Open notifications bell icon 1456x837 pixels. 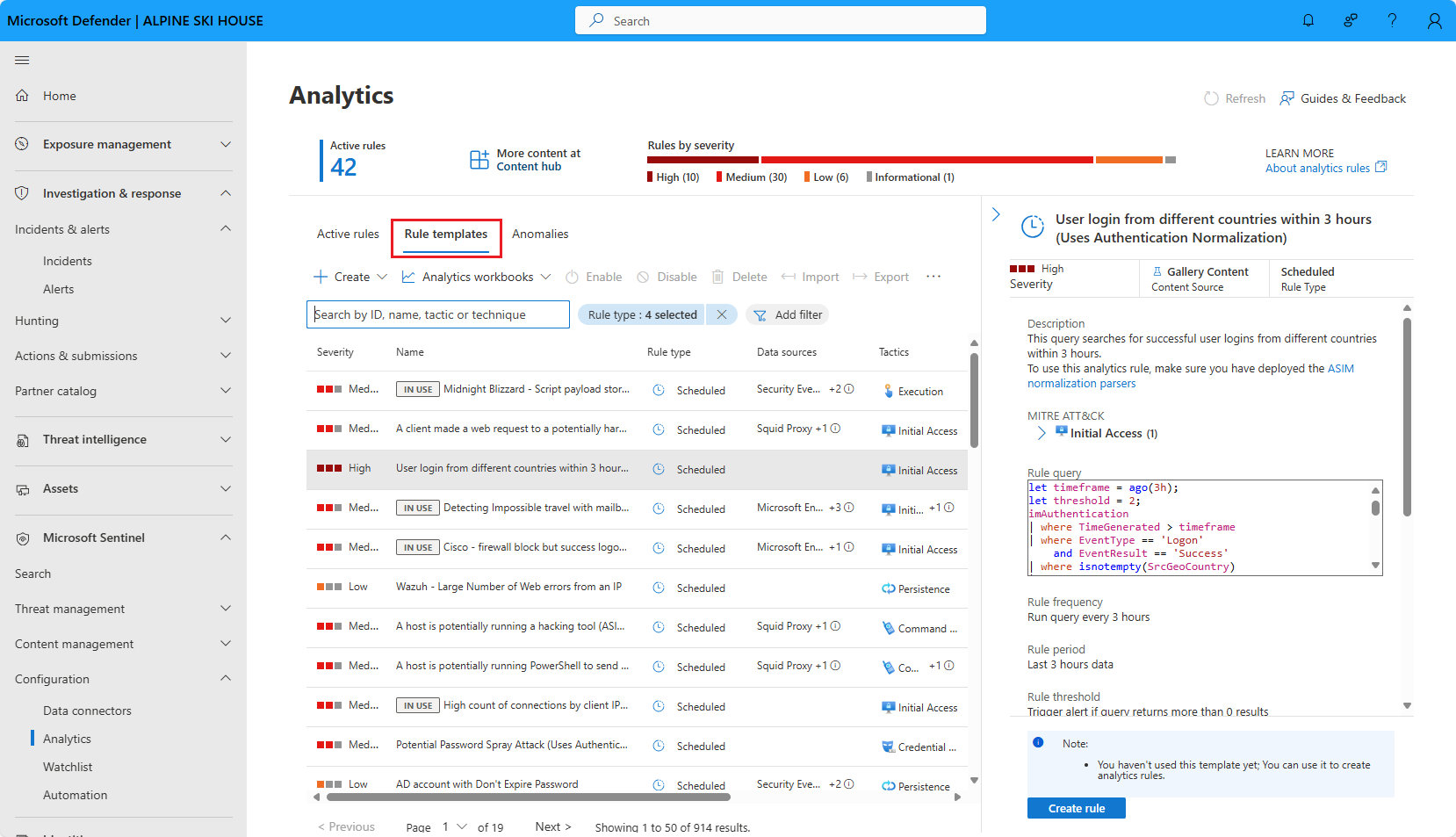point(1308,20)
